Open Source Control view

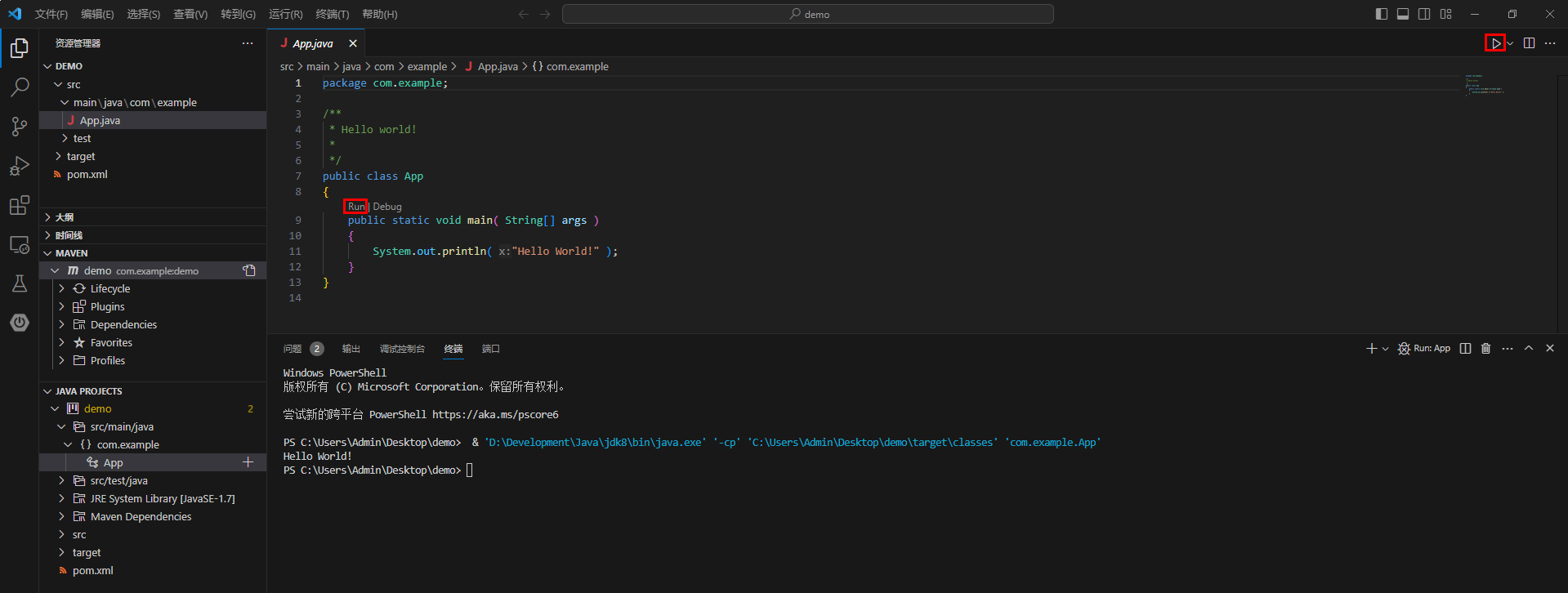click(x=20, y=126)
